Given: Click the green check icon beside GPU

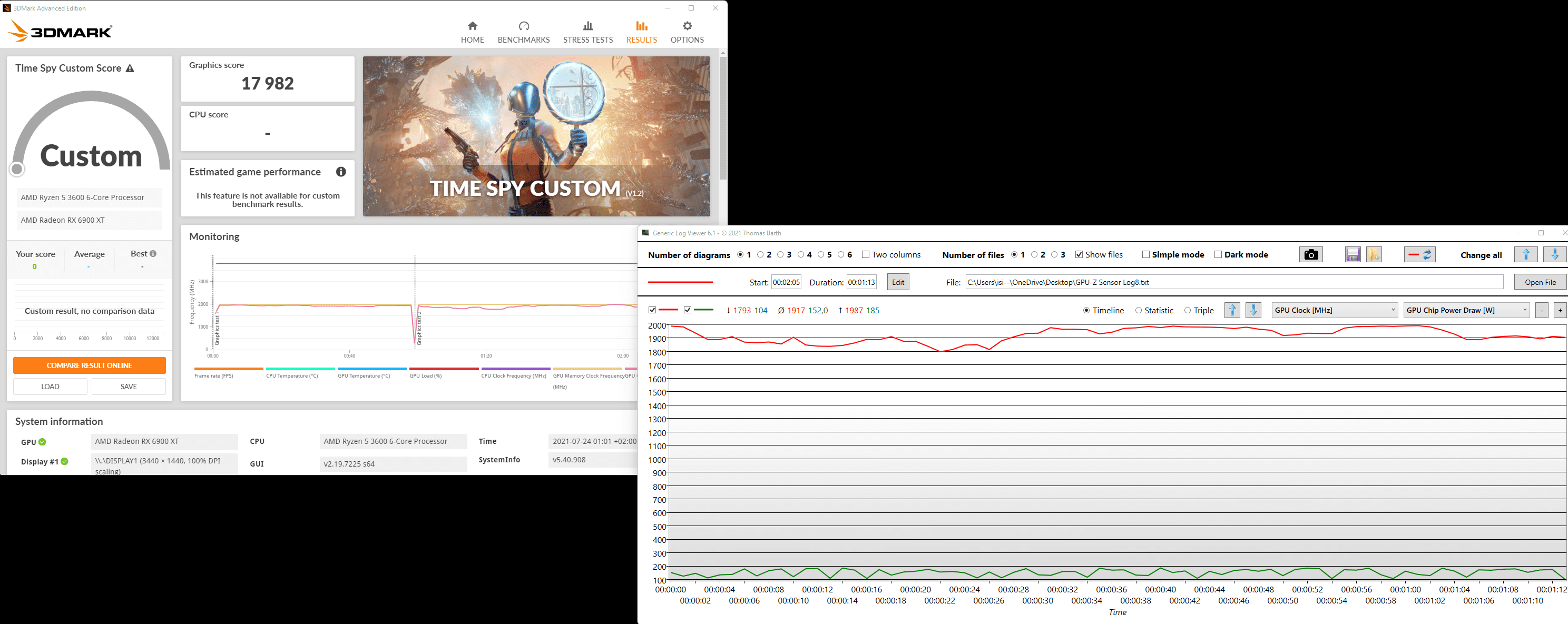Looking at the screenshot, I should pos(43,442).
